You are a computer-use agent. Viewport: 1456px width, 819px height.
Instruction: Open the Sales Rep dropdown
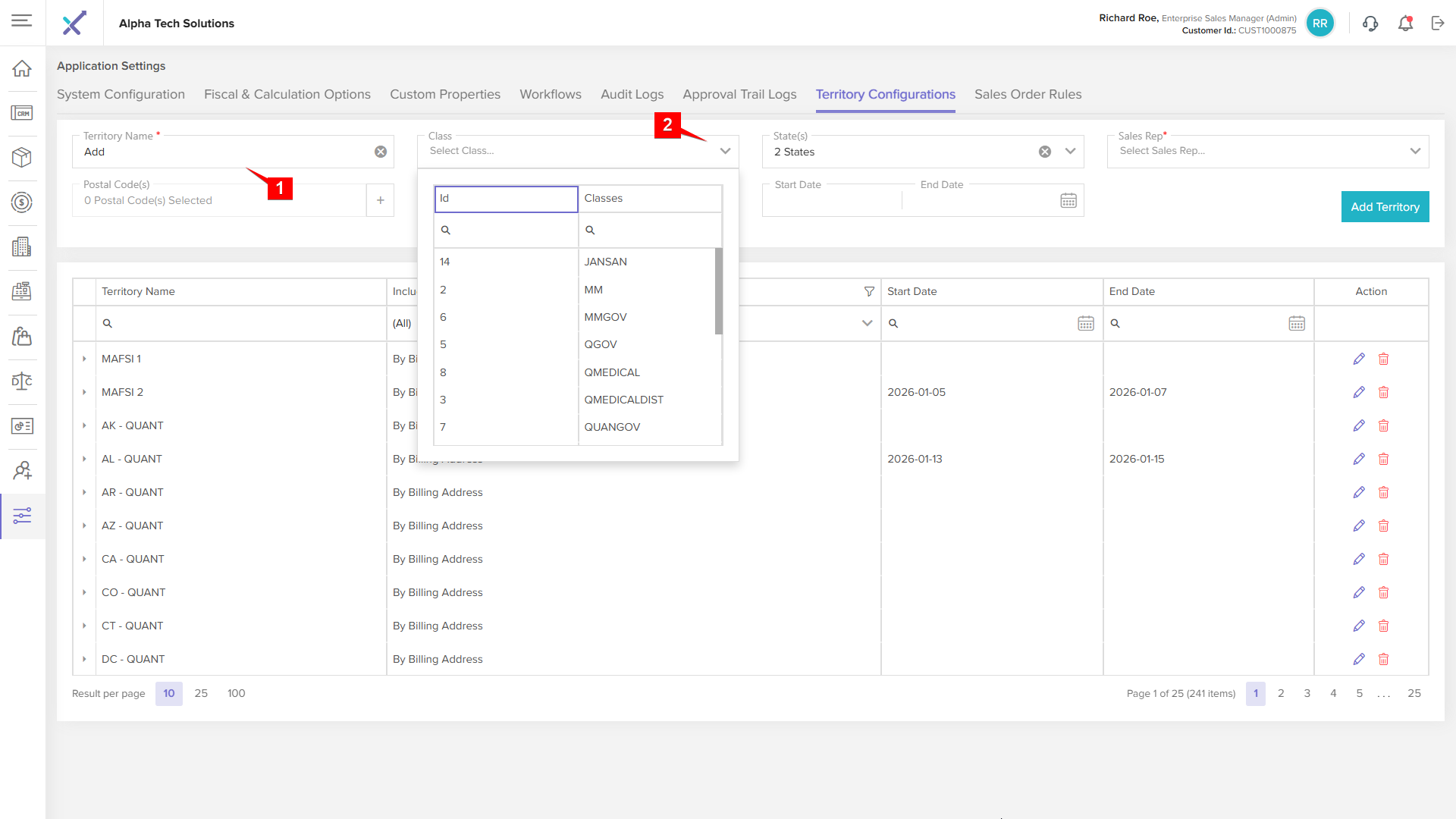(1414, 151)
